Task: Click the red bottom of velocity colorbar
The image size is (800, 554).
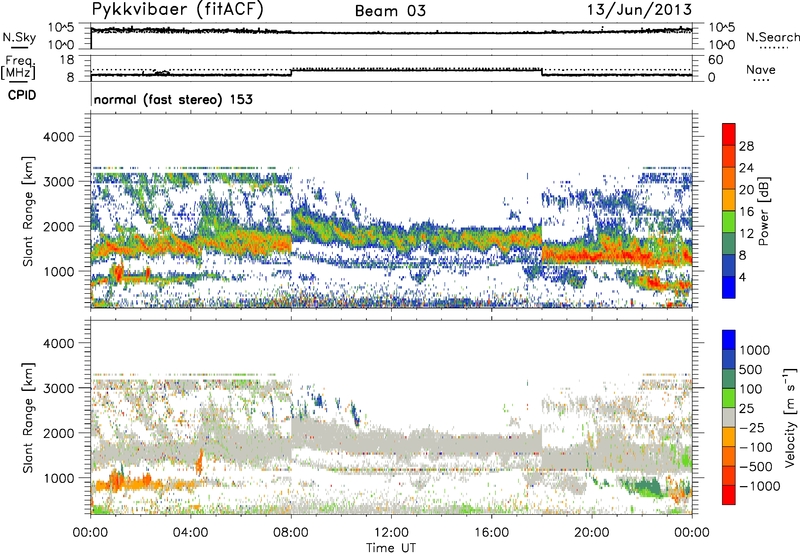Action: tap(729, 494)
